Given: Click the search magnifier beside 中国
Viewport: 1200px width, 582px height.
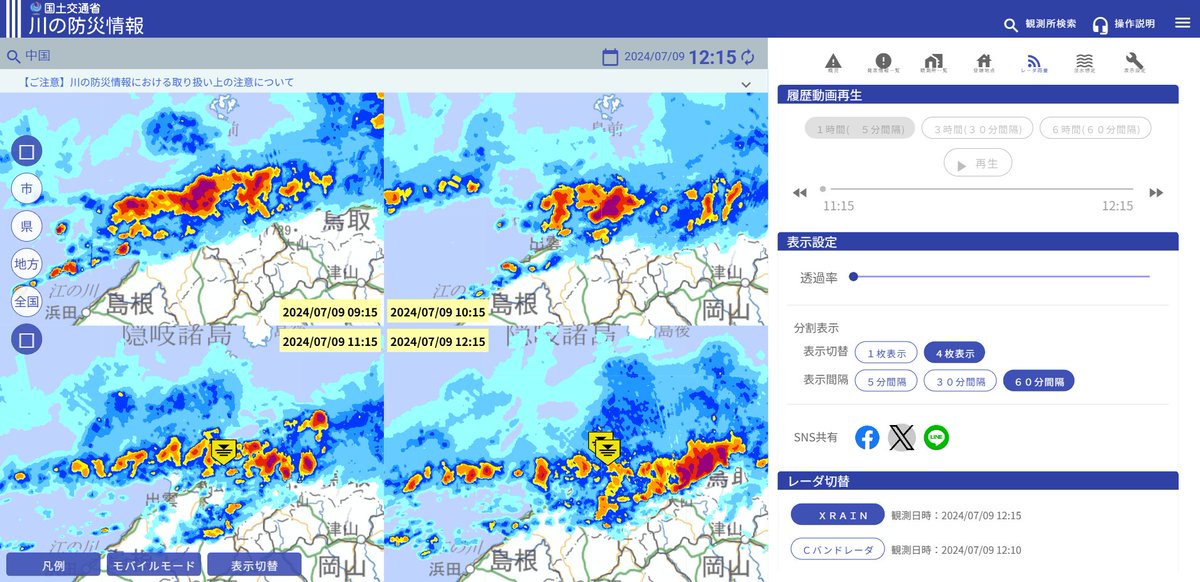Looking at the screenshot, I should pyautogui.click(x=13, y=56).
